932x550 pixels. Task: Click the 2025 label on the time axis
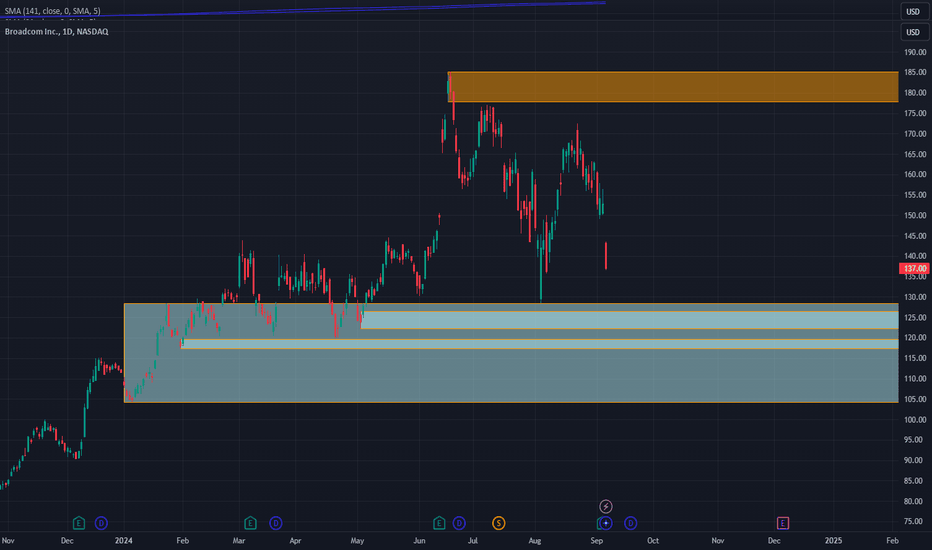[833, 540]
